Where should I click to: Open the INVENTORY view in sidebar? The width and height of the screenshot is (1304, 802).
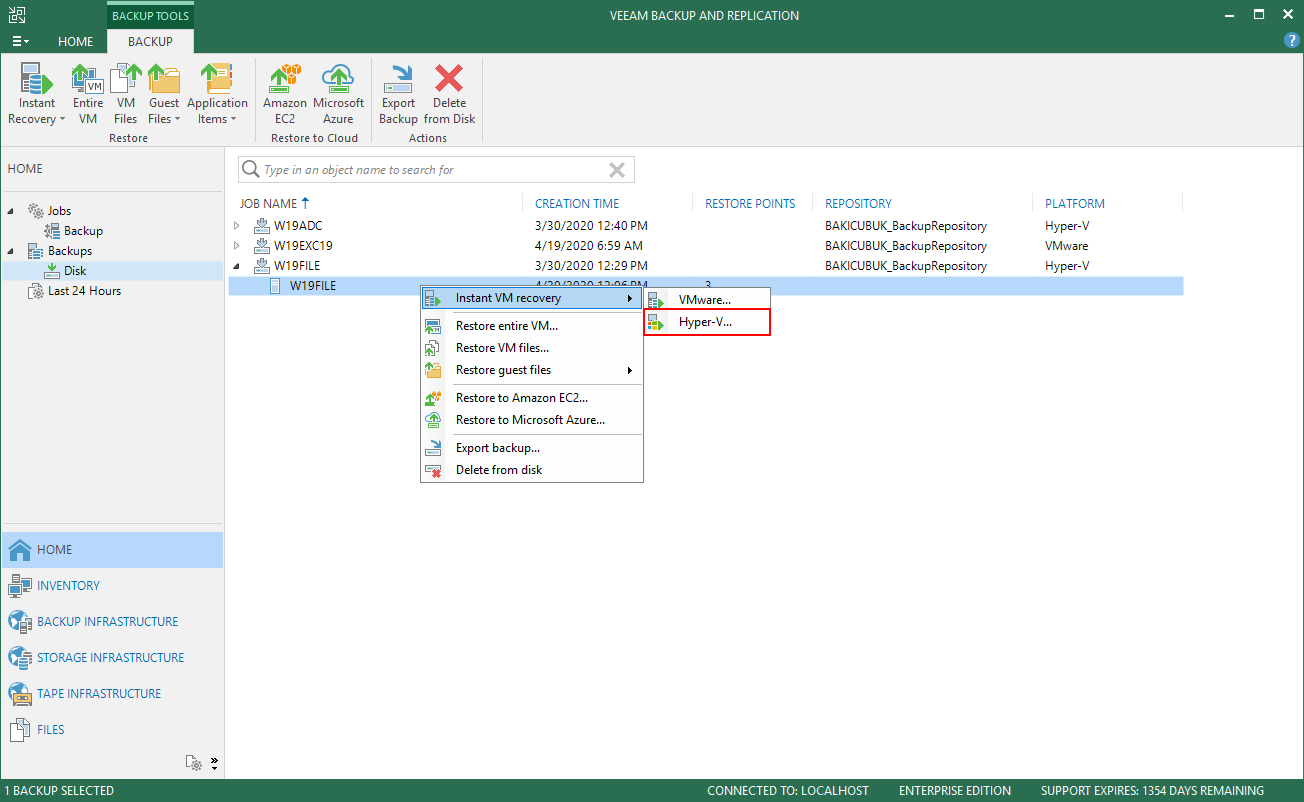112,586
